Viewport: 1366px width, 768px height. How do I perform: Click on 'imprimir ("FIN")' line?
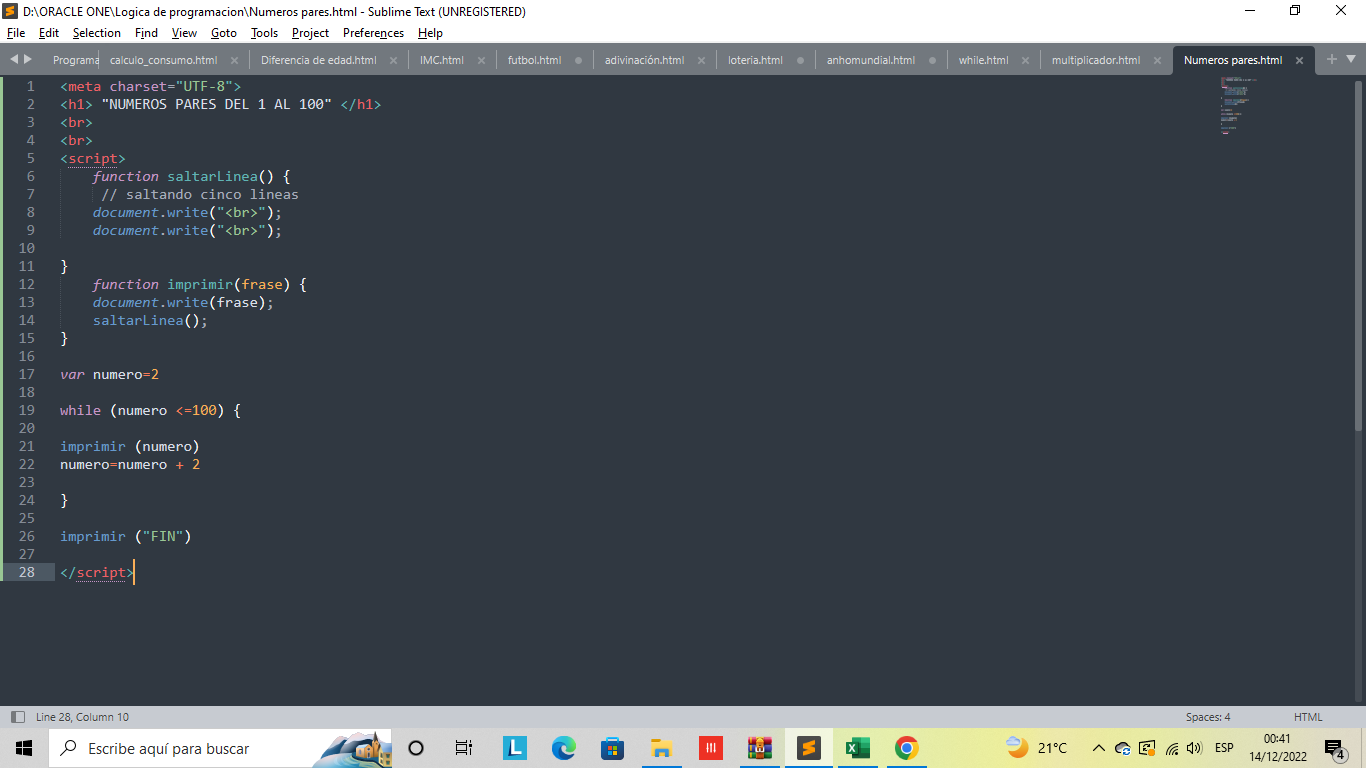125,536
